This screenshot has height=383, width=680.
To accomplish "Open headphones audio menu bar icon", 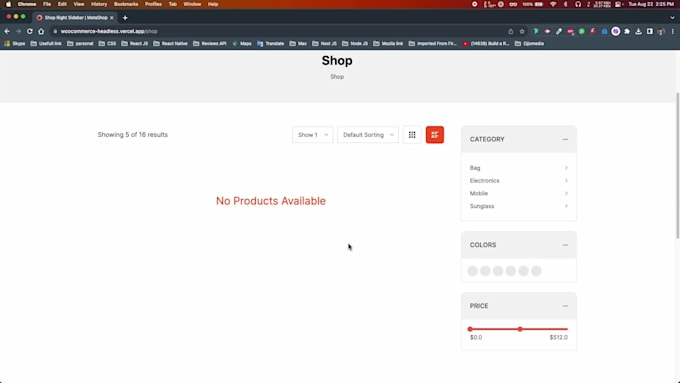I will (578, 4).
